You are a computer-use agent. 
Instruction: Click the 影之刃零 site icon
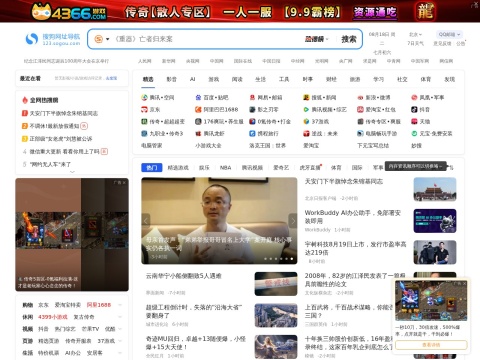[252, 109]
